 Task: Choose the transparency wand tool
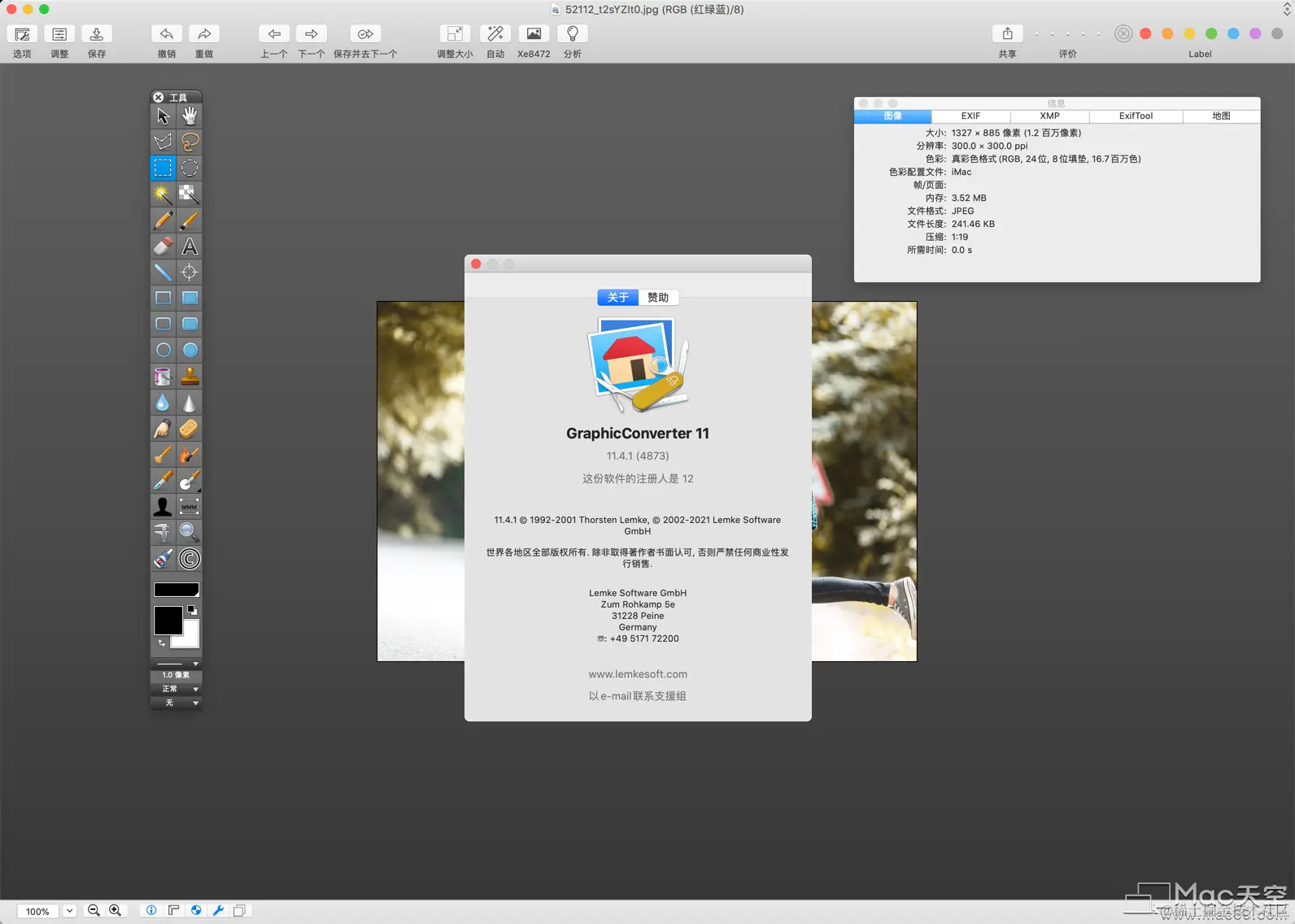[x=190, y=194]
